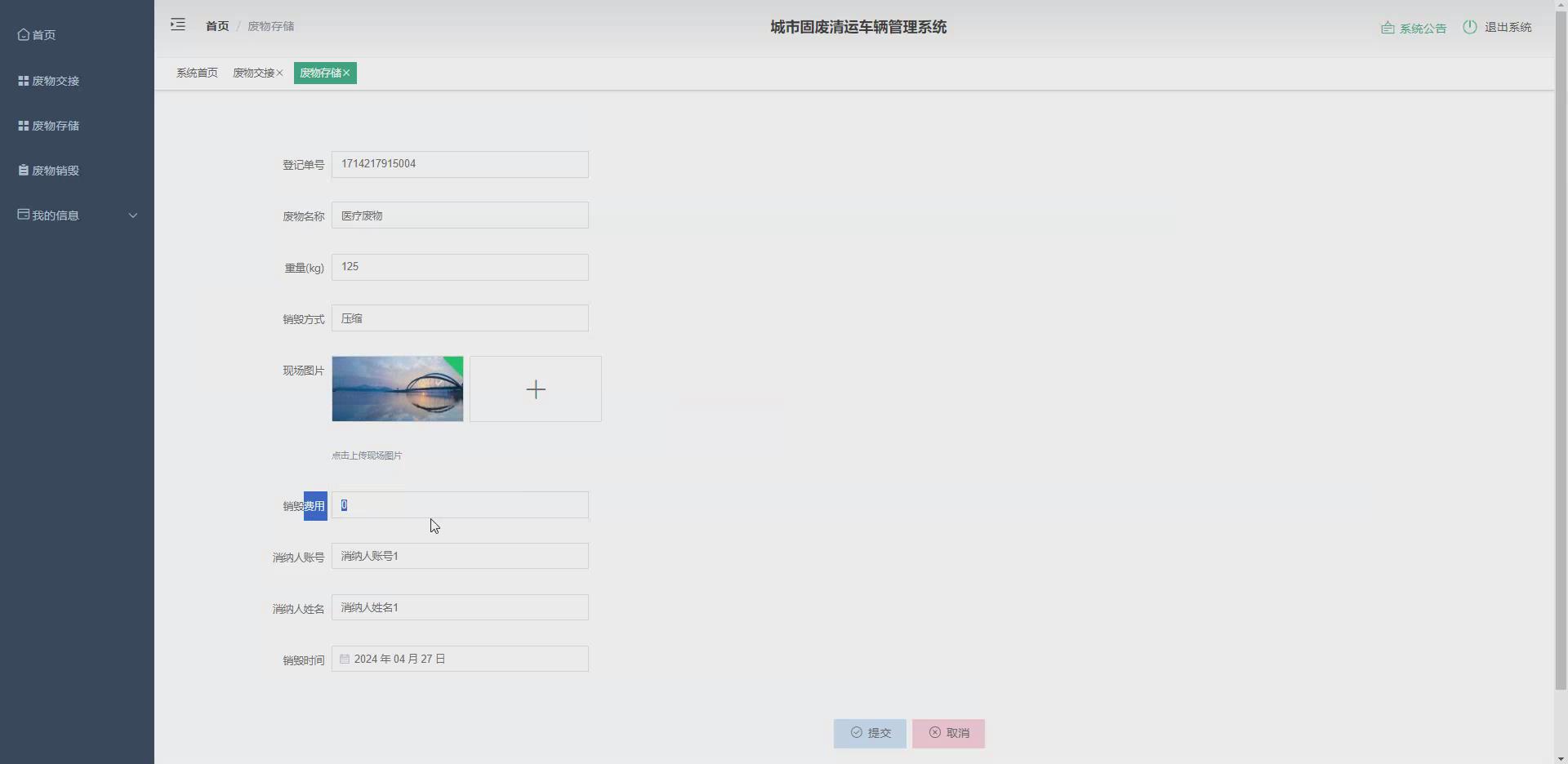The image size is (1568, 764).
Task: Click 提交 to submit the form
Action: pos(869,733)
